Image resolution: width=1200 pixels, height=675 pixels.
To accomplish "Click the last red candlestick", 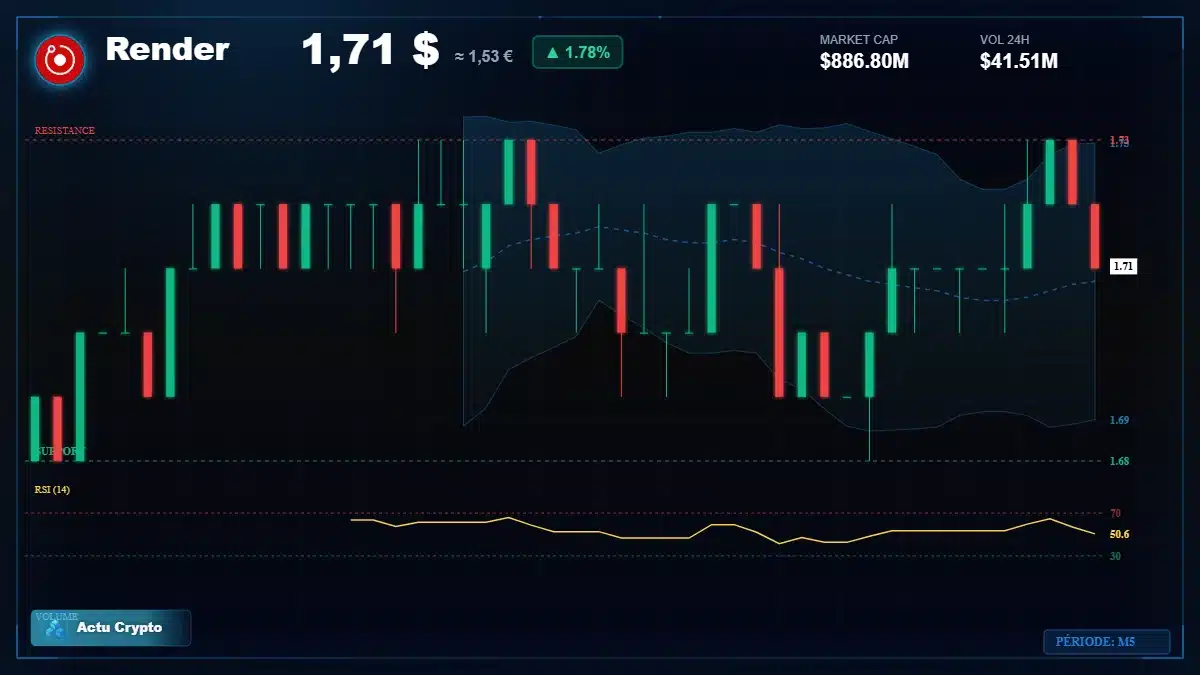I will [1095, 236].
